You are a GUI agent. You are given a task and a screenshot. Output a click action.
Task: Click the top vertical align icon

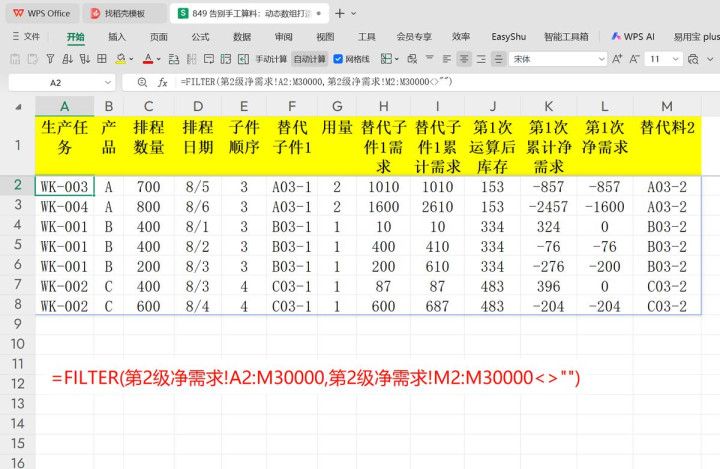click(x=430, y=59)
